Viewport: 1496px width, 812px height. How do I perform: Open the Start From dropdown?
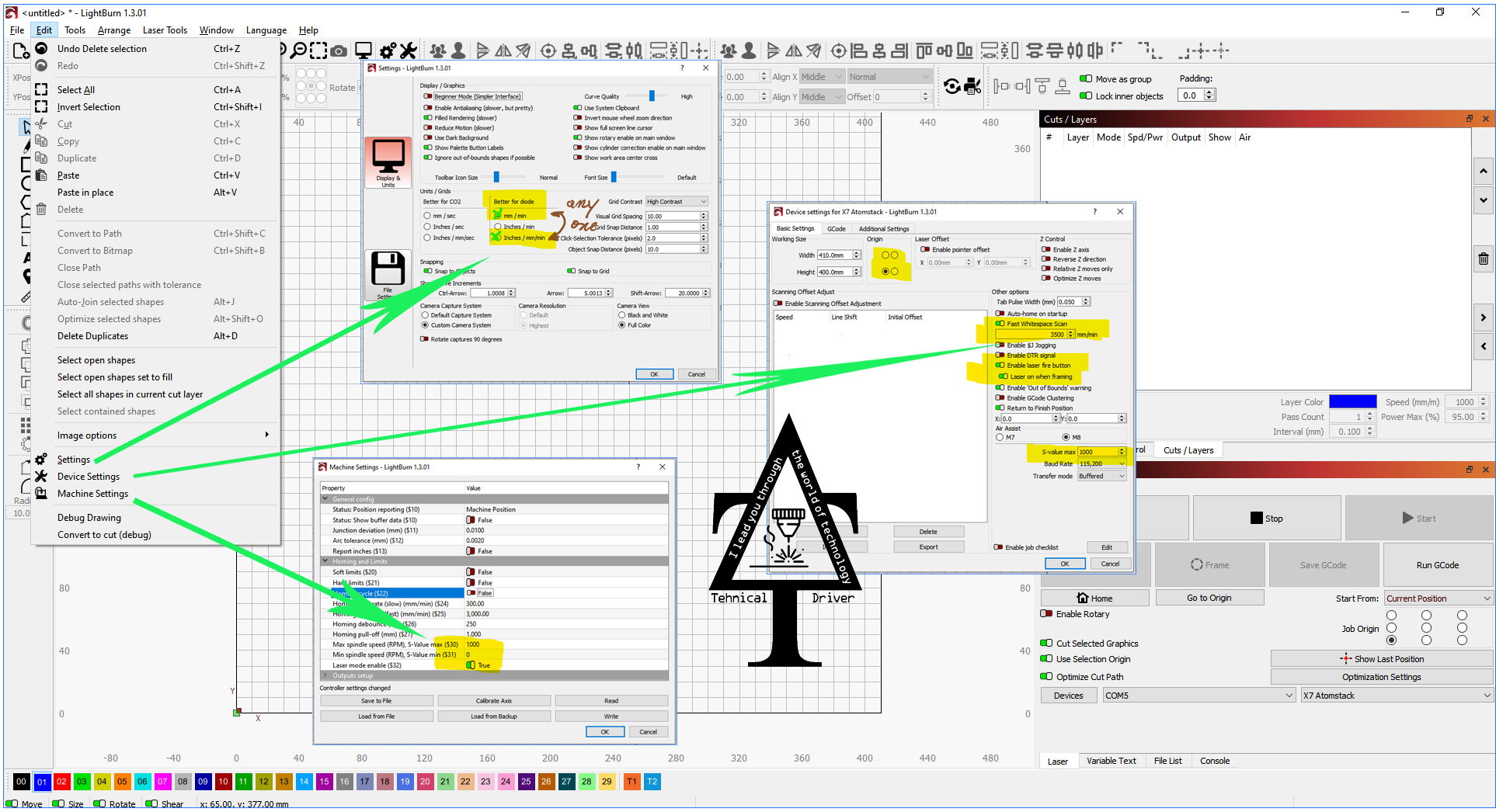pos(1439,599)
